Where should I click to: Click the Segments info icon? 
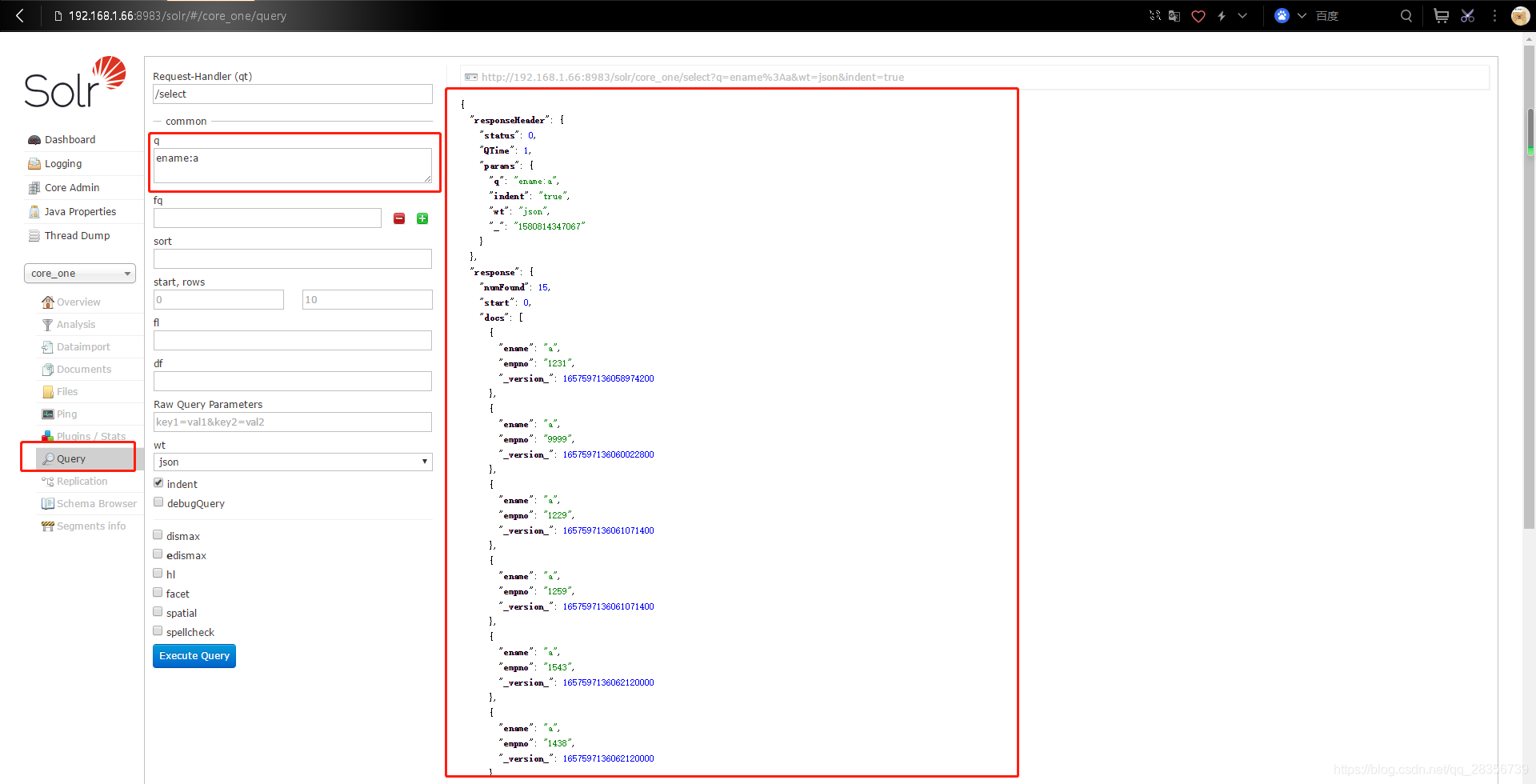pyautogui.click(x=48, y=526)
